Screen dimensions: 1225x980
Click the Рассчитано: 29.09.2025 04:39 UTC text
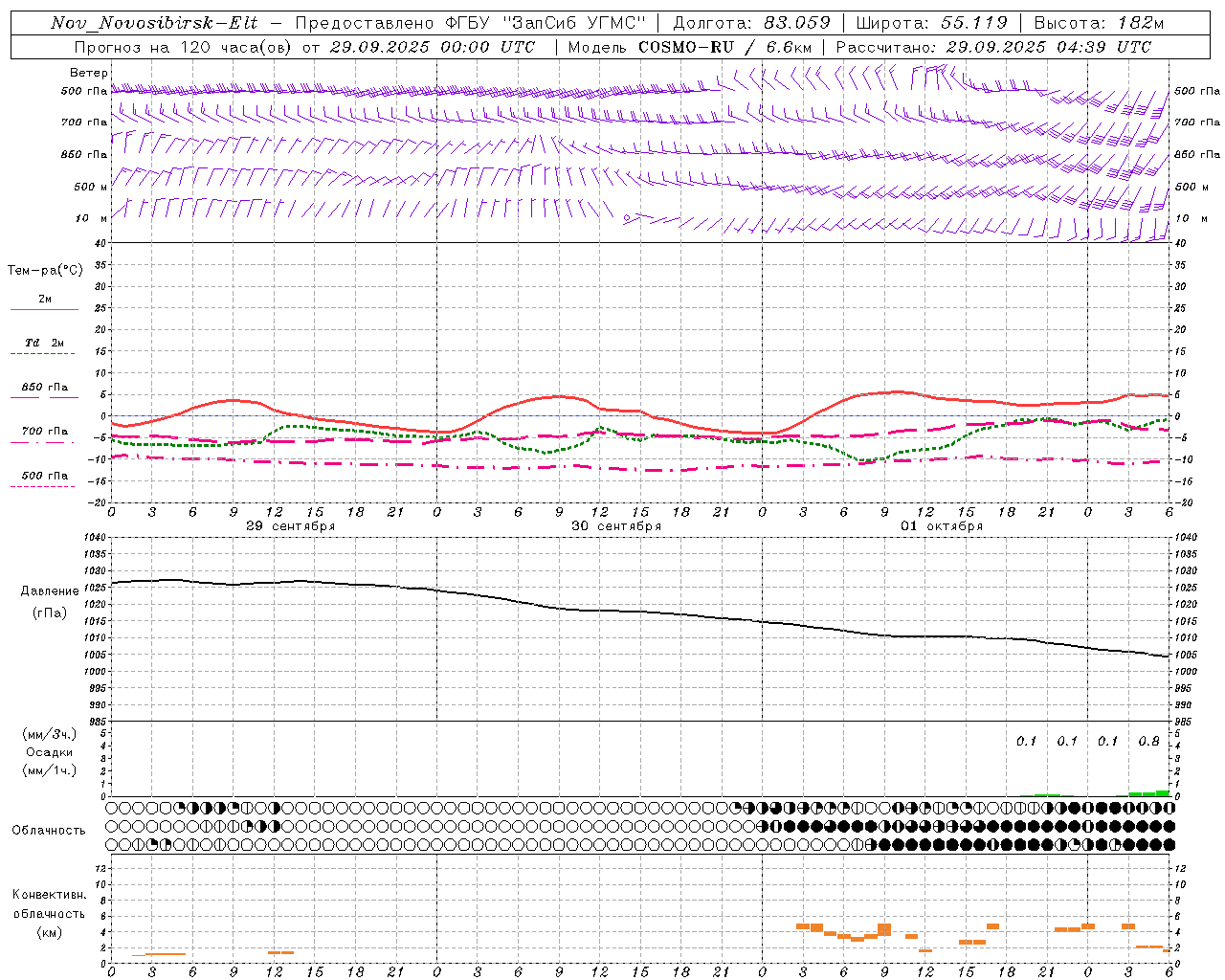tap(993, 47)
